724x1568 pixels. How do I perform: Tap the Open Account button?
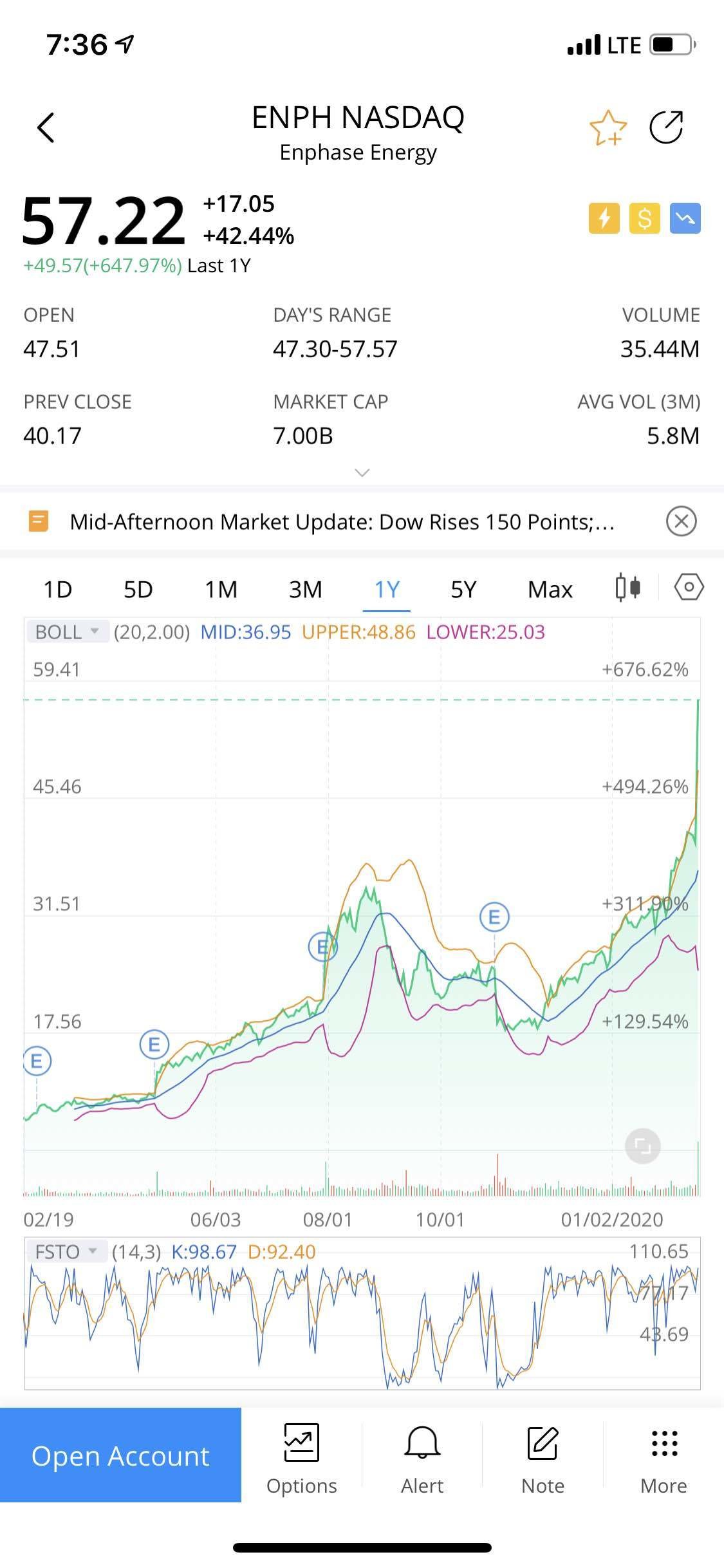coord(120,1455)
